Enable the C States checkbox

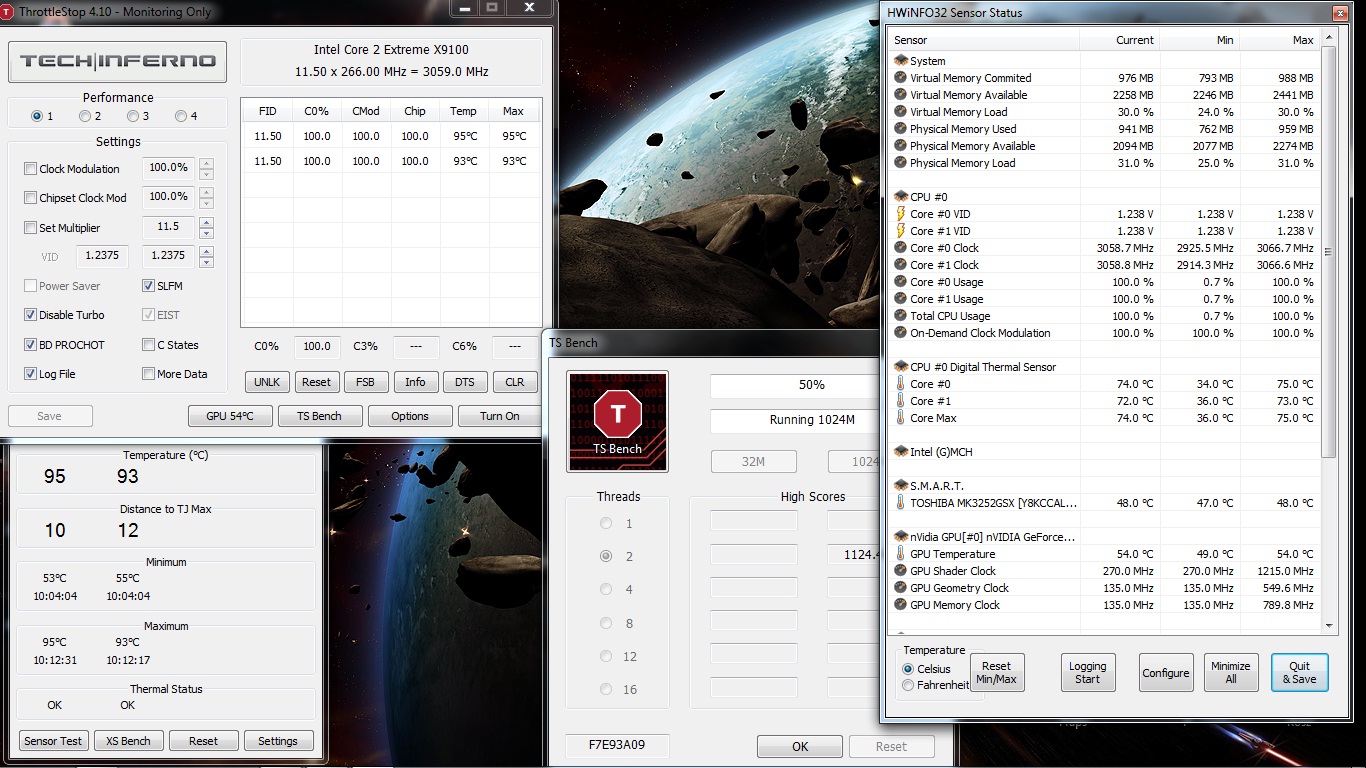pos(148,345)
